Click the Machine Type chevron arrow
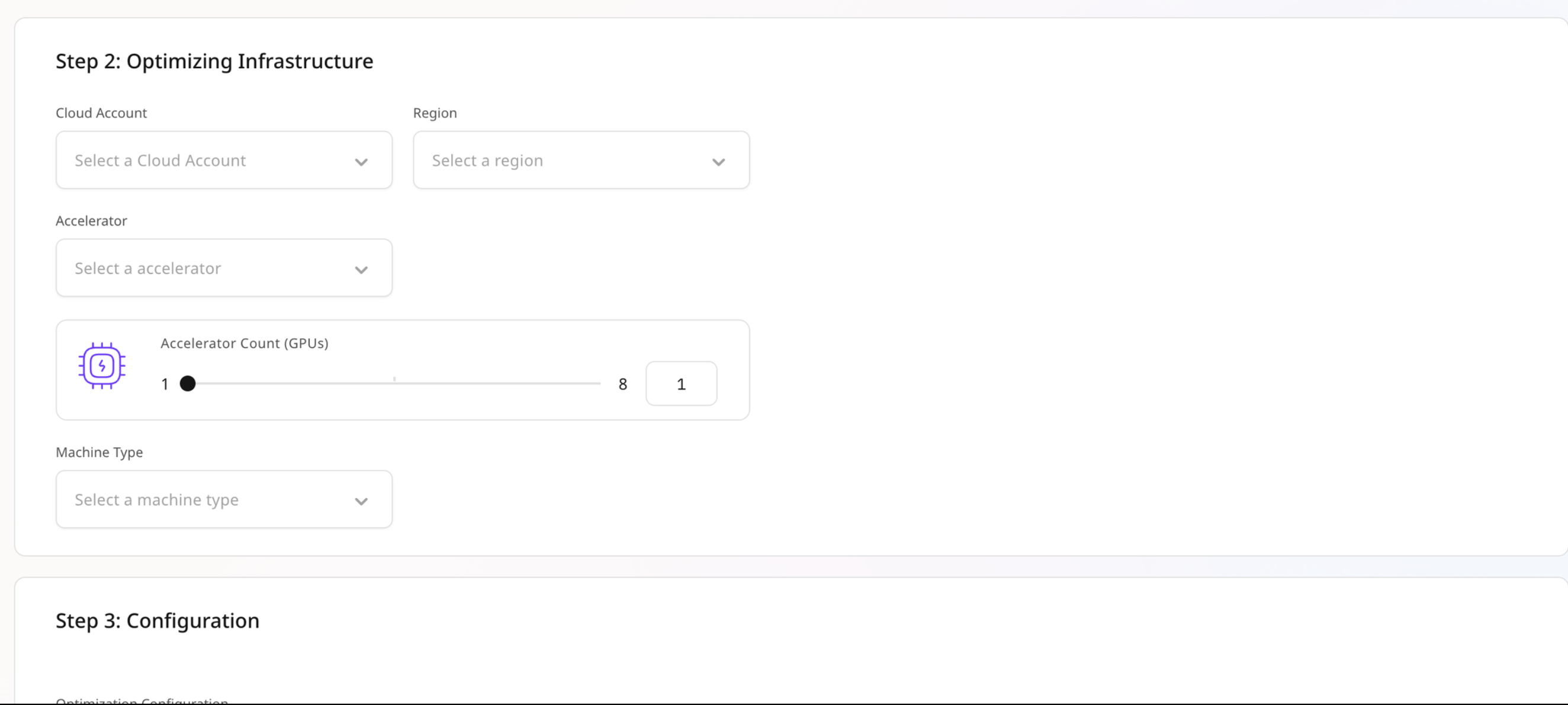This screenshot has width=1568, height=705. (362, 502)
